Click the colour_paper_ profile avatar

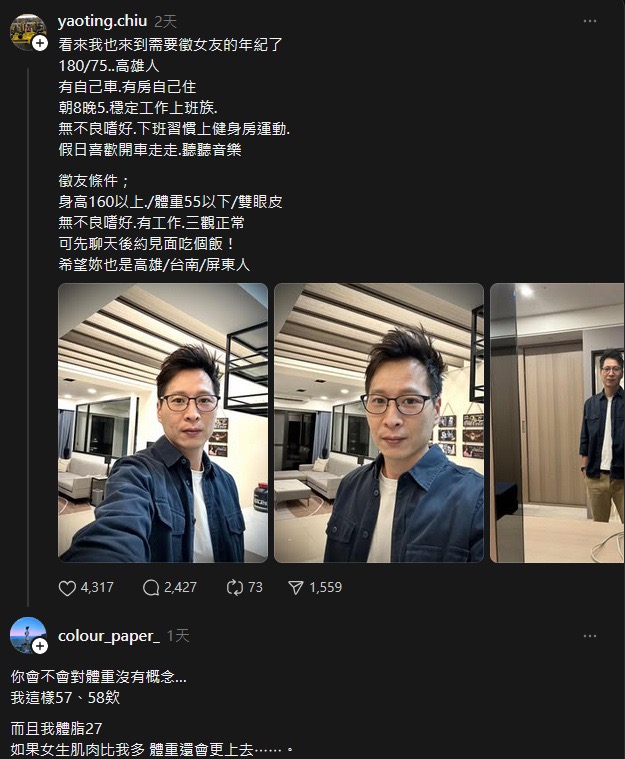pyautogui.click(x=28, y=635)
